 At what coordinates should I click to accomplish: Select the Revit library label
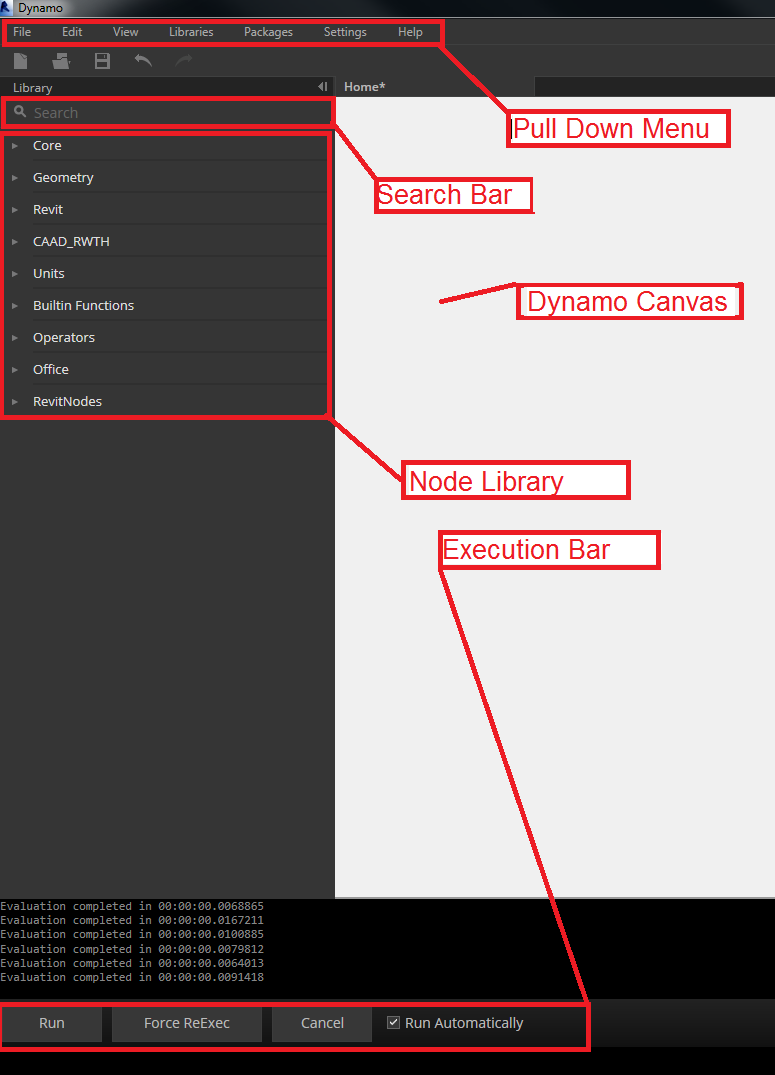click(x=48, y=210)
